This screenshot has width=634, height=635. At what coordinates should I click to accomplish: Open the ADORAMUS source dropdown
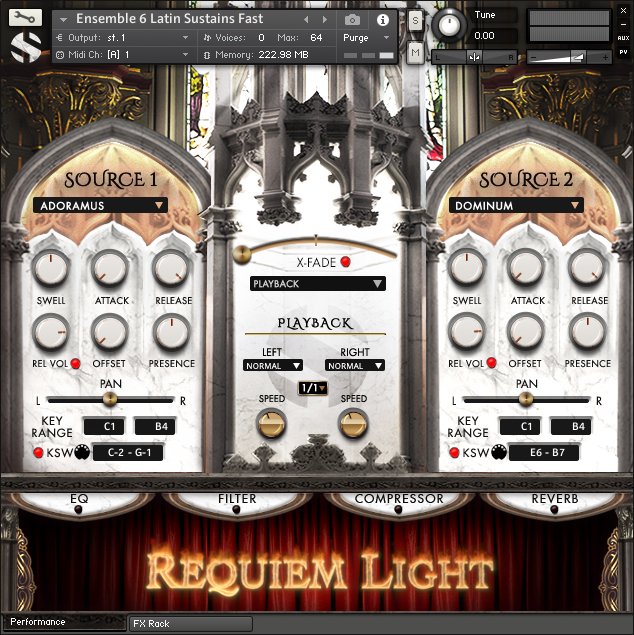click(100, 206)
